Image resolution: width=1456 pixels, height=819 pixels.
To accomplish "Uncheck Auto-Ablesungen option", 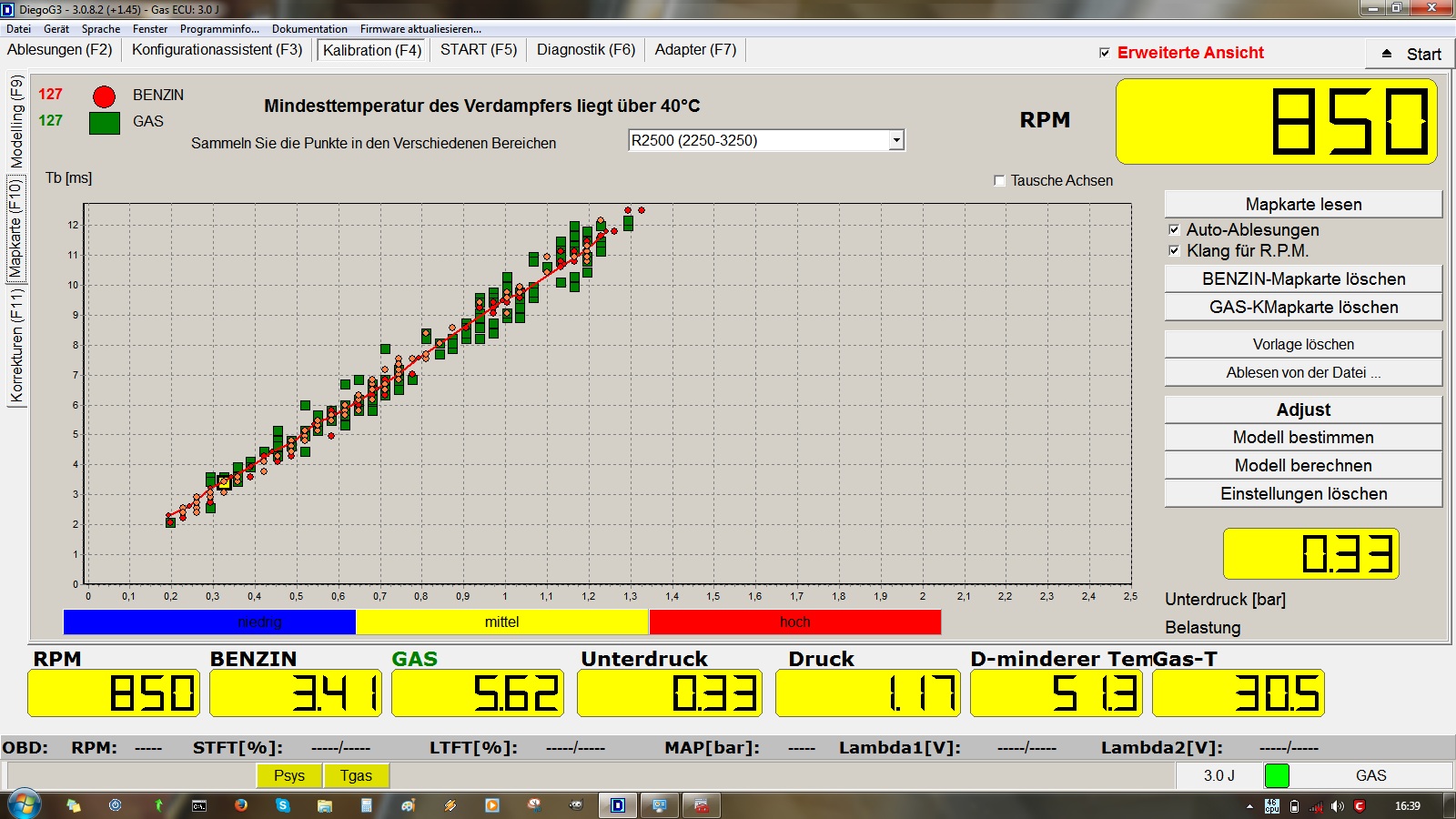I will 1174,229.
